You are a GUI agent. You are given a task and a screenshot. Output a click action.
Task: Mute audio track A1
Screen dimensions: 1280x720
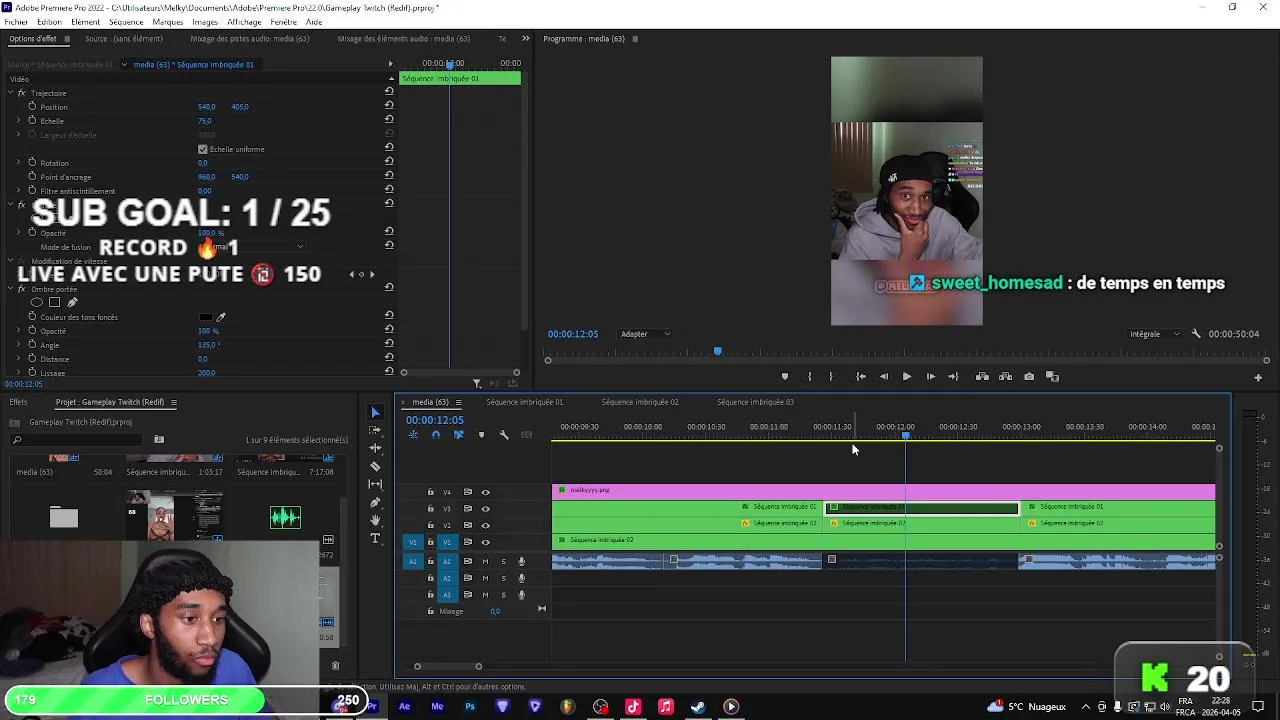point(485,561)
